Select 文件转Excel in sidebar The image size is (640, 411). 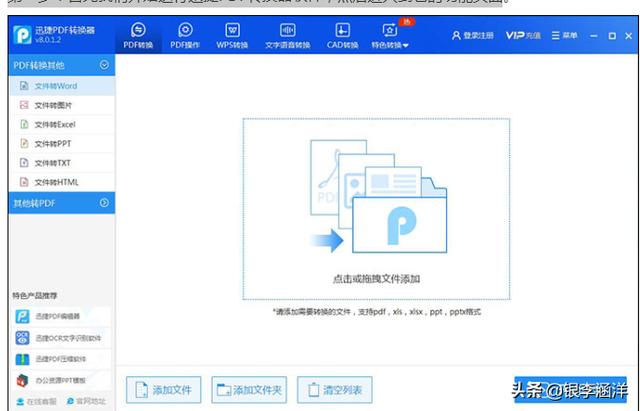tap(62, 124)
